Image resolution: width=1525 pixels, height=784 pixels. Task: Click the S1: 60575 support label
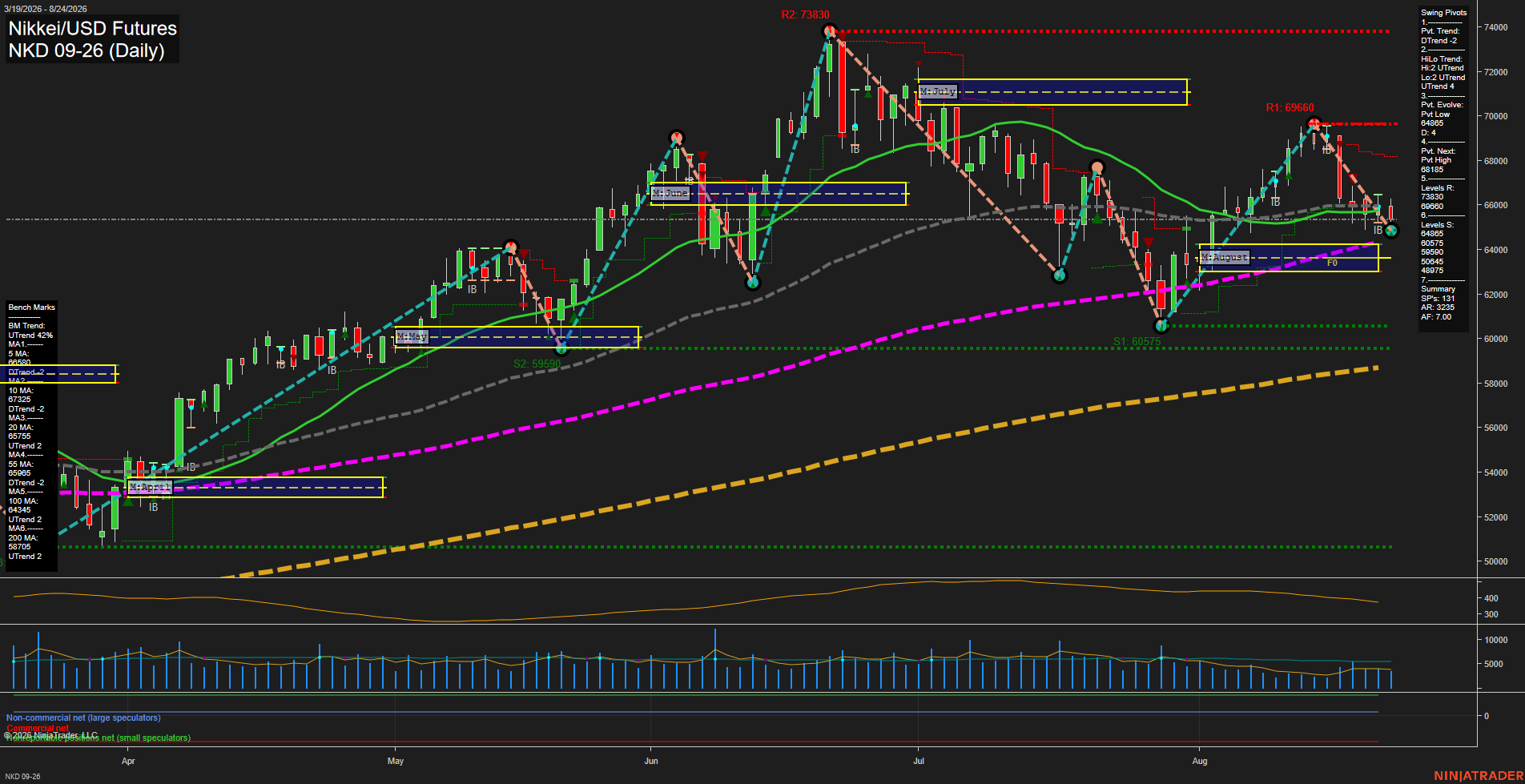(1137, 342)
